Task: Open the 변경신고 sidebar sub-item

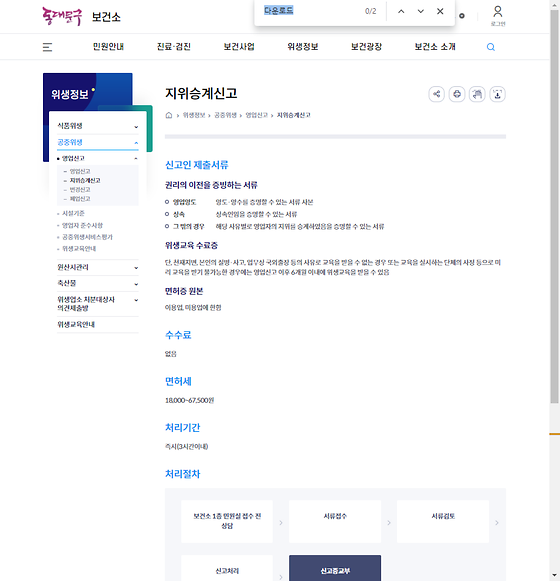Action: point(80,190)
